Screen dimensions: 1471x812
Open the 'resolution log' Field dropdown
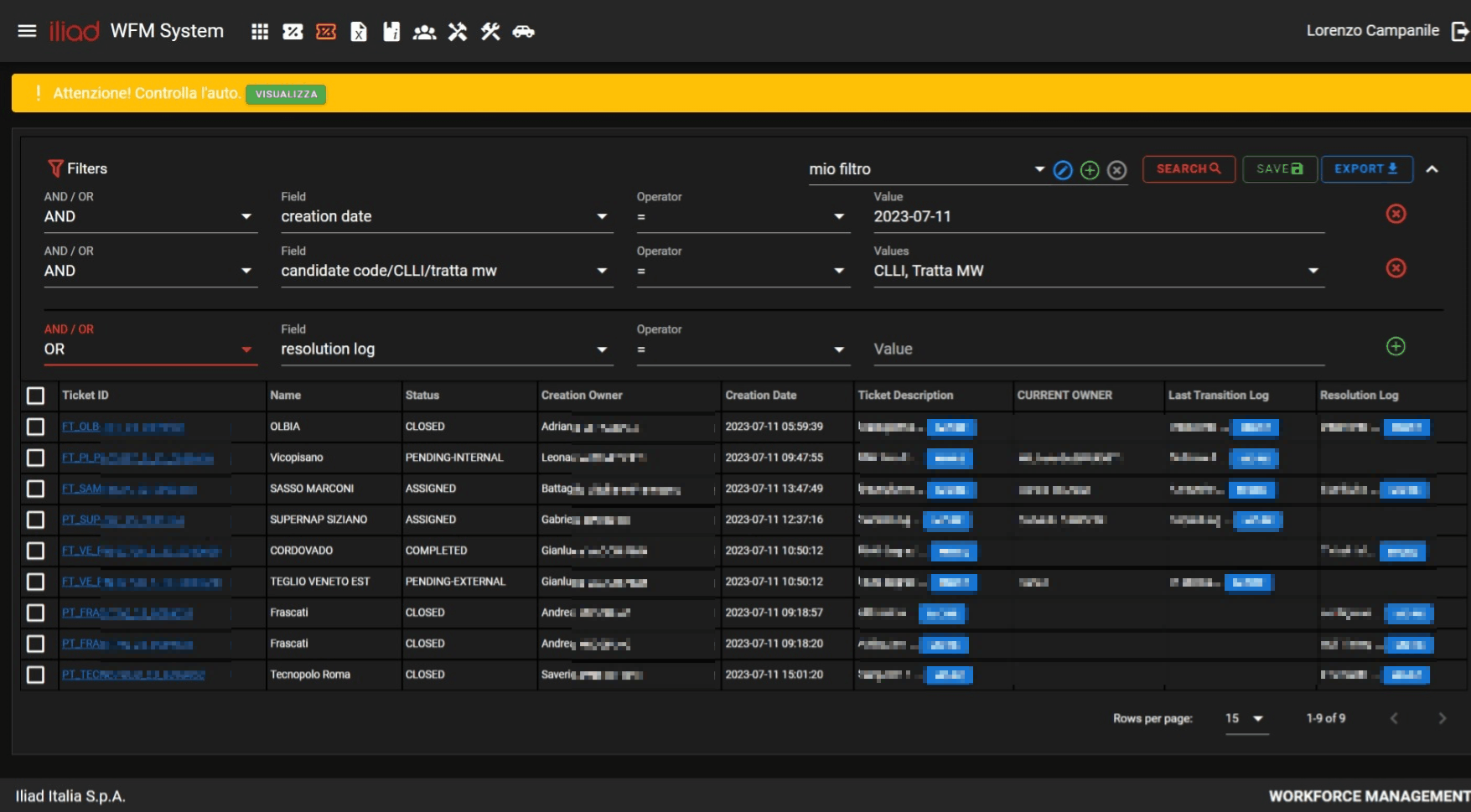click(x=447, y=349)
